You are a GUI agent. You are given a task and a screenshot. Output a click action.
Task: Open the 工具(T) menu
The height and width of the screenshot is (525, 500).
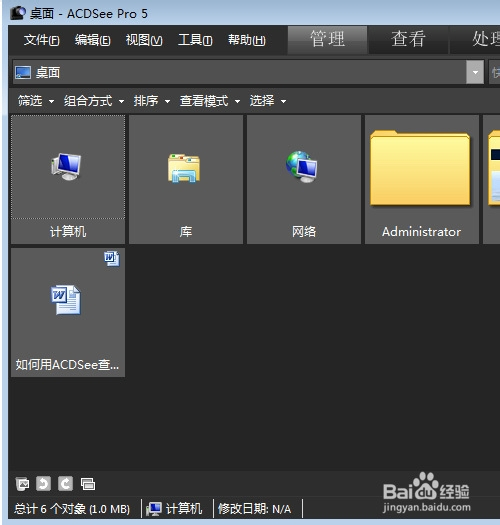coord(195,41)
